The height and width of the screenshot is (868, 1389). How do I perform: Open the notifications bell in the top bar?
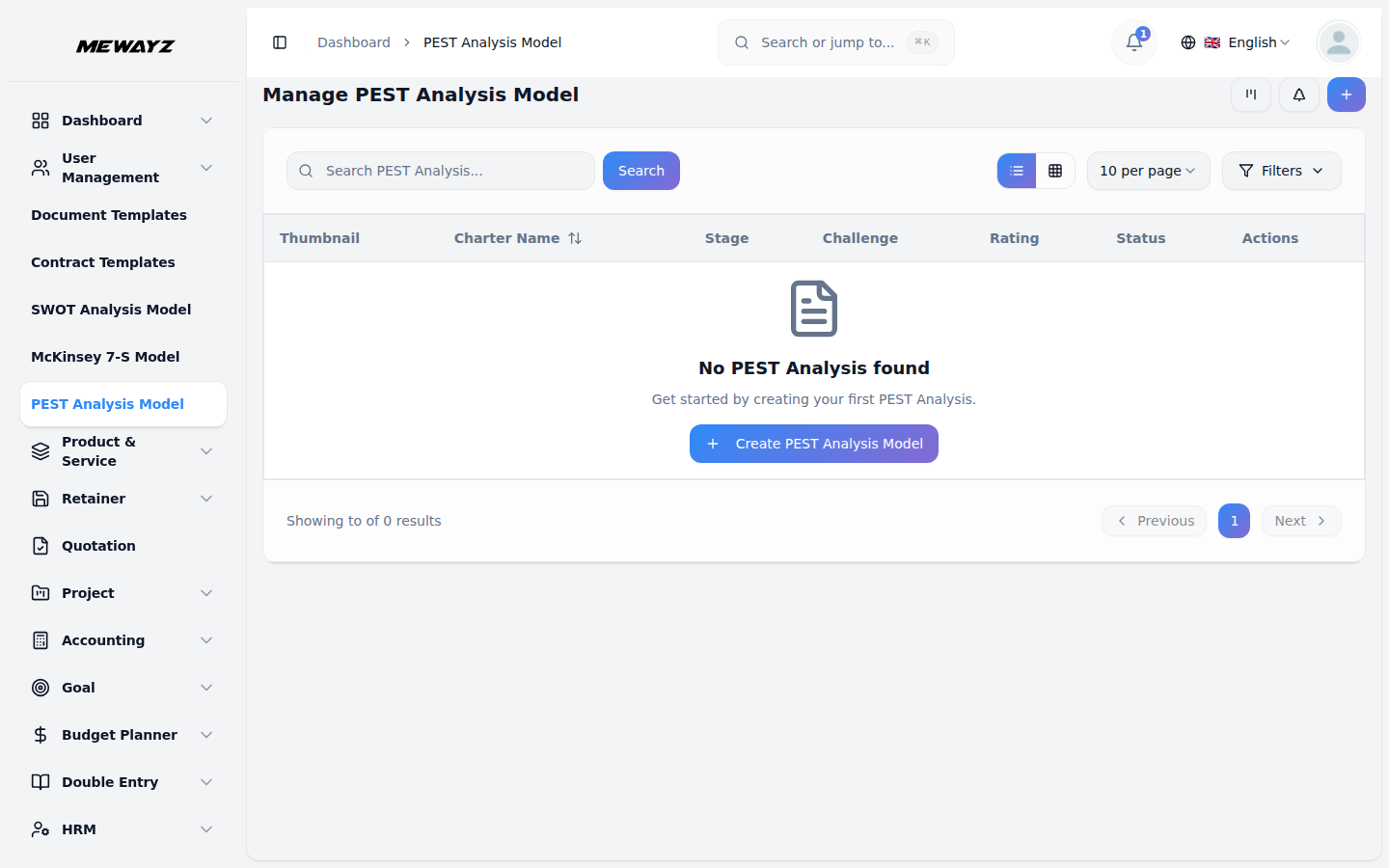click(1132, 42)
